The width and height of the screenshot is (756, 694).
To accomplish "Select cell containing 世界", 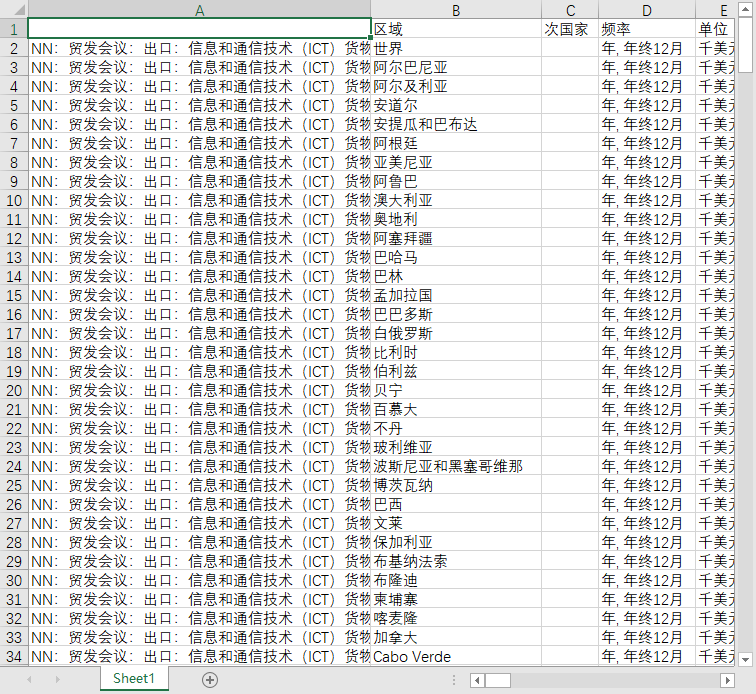I will point(456,48).
